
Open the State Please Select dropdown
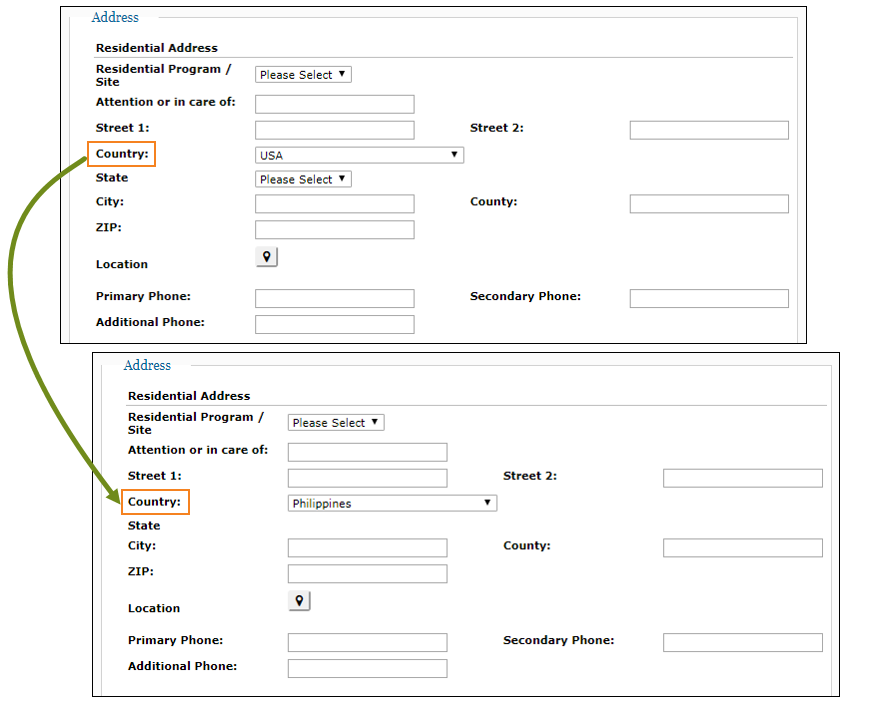coord(302,178)
